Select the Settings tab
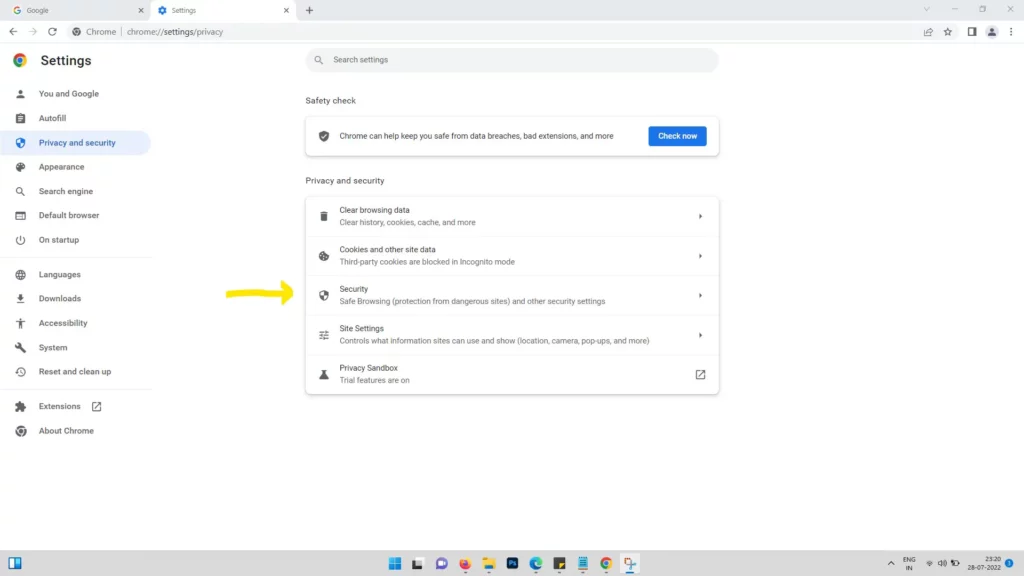Viewport: 1024px width, 576px height. click(x=223, y=10)
